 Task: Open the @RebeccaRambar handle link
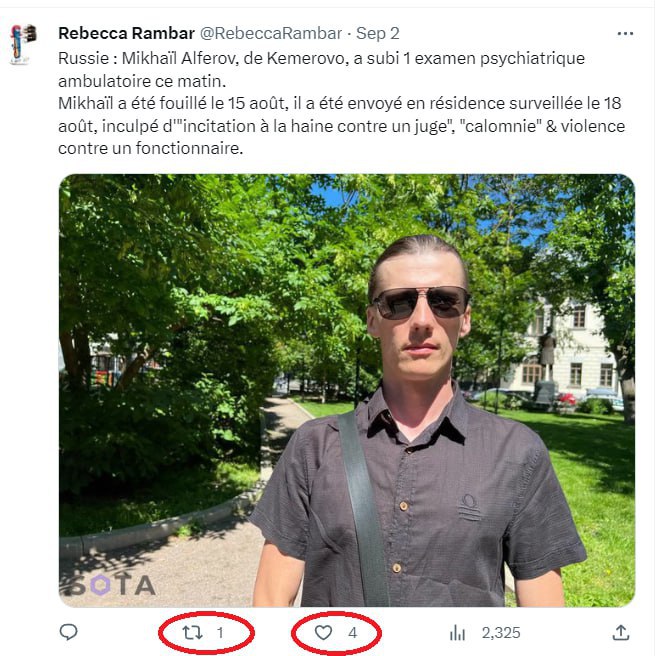[271, 33]
